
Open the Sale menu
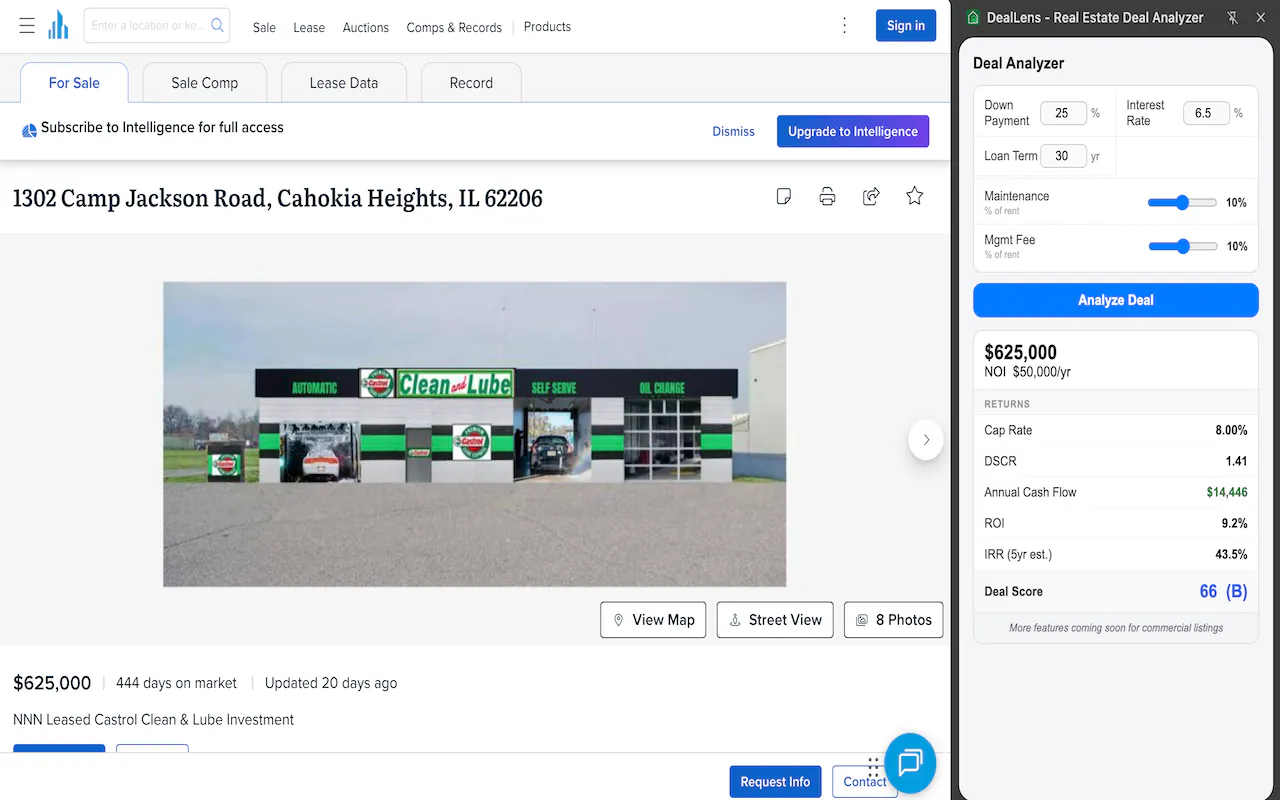264,27
